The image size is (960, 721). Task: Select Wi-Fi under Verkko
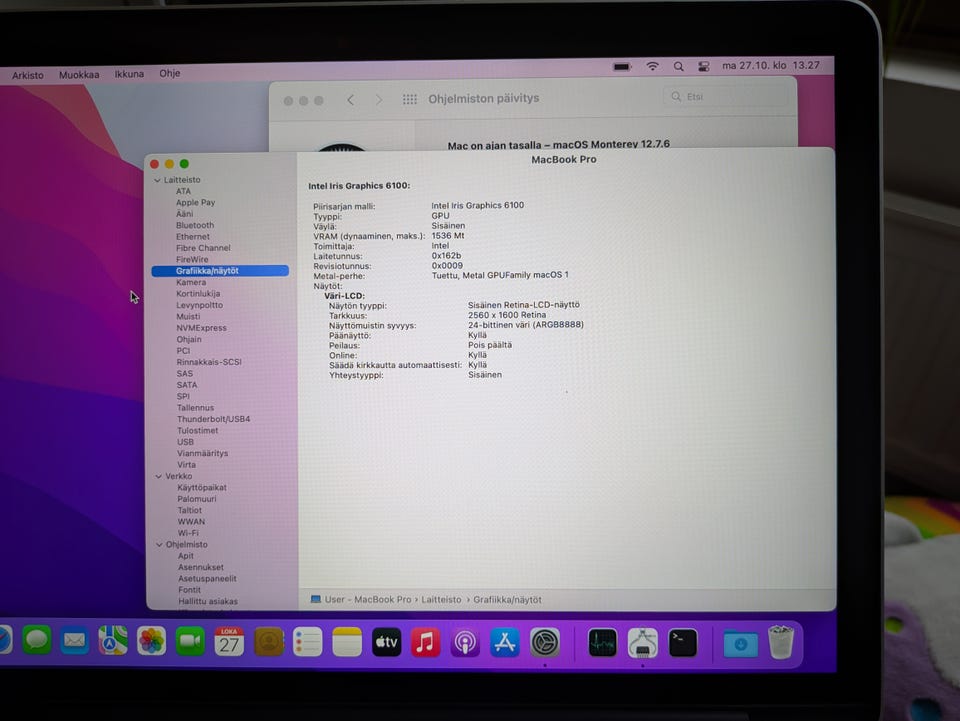(188, 533)
